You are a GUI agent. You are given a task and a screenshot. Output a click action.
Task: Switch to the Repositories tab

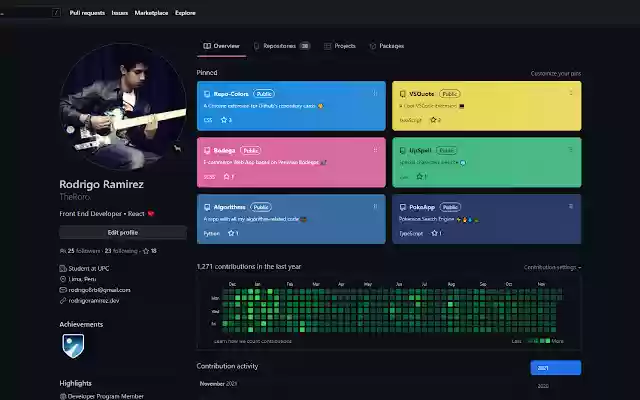coord(282,46)
